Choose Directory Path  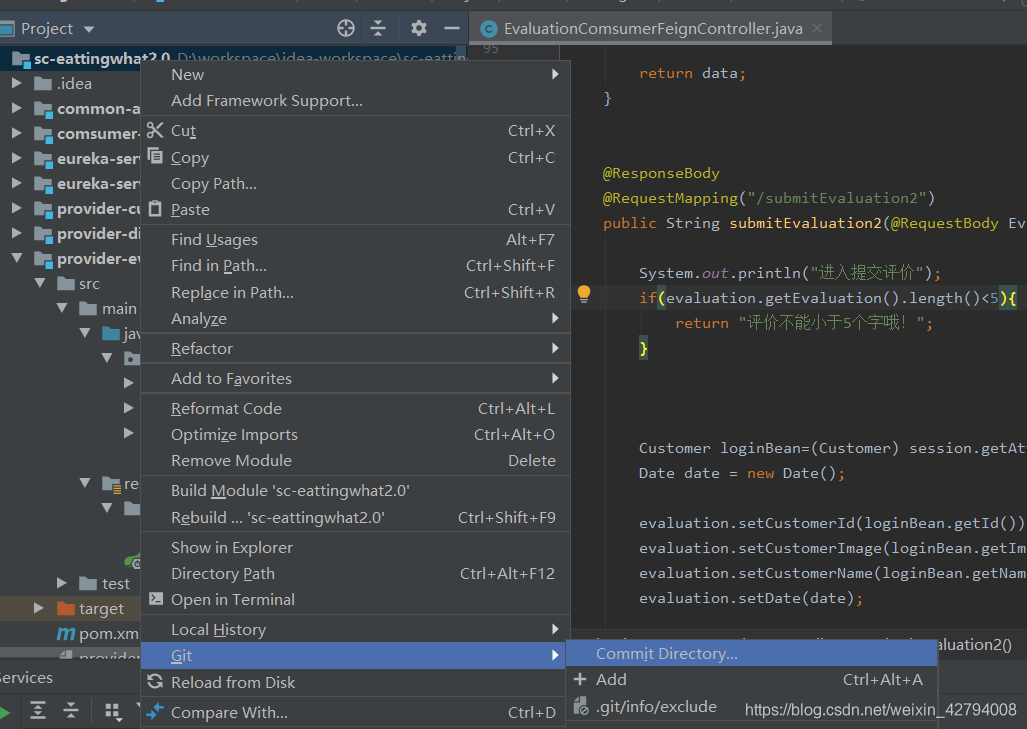(x=356, y=574)
